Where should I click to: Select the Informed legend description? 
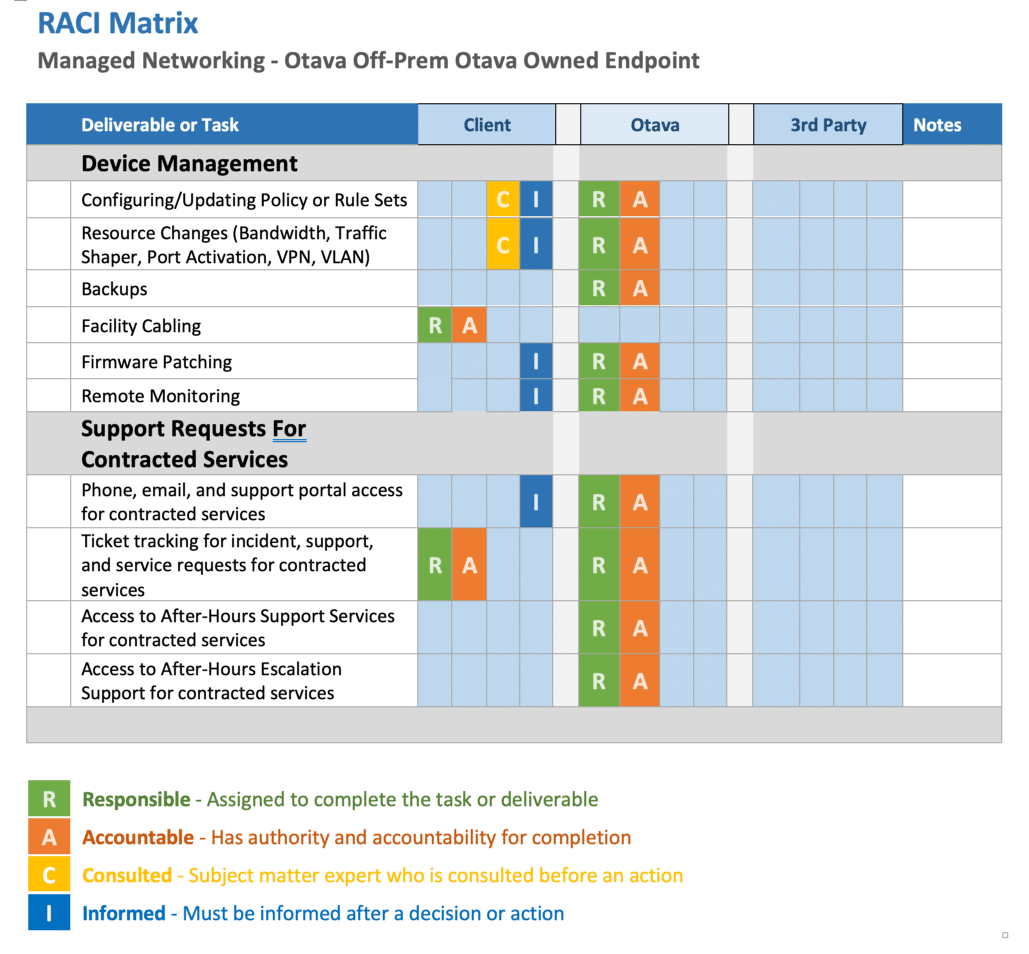(x=323, y=913)
